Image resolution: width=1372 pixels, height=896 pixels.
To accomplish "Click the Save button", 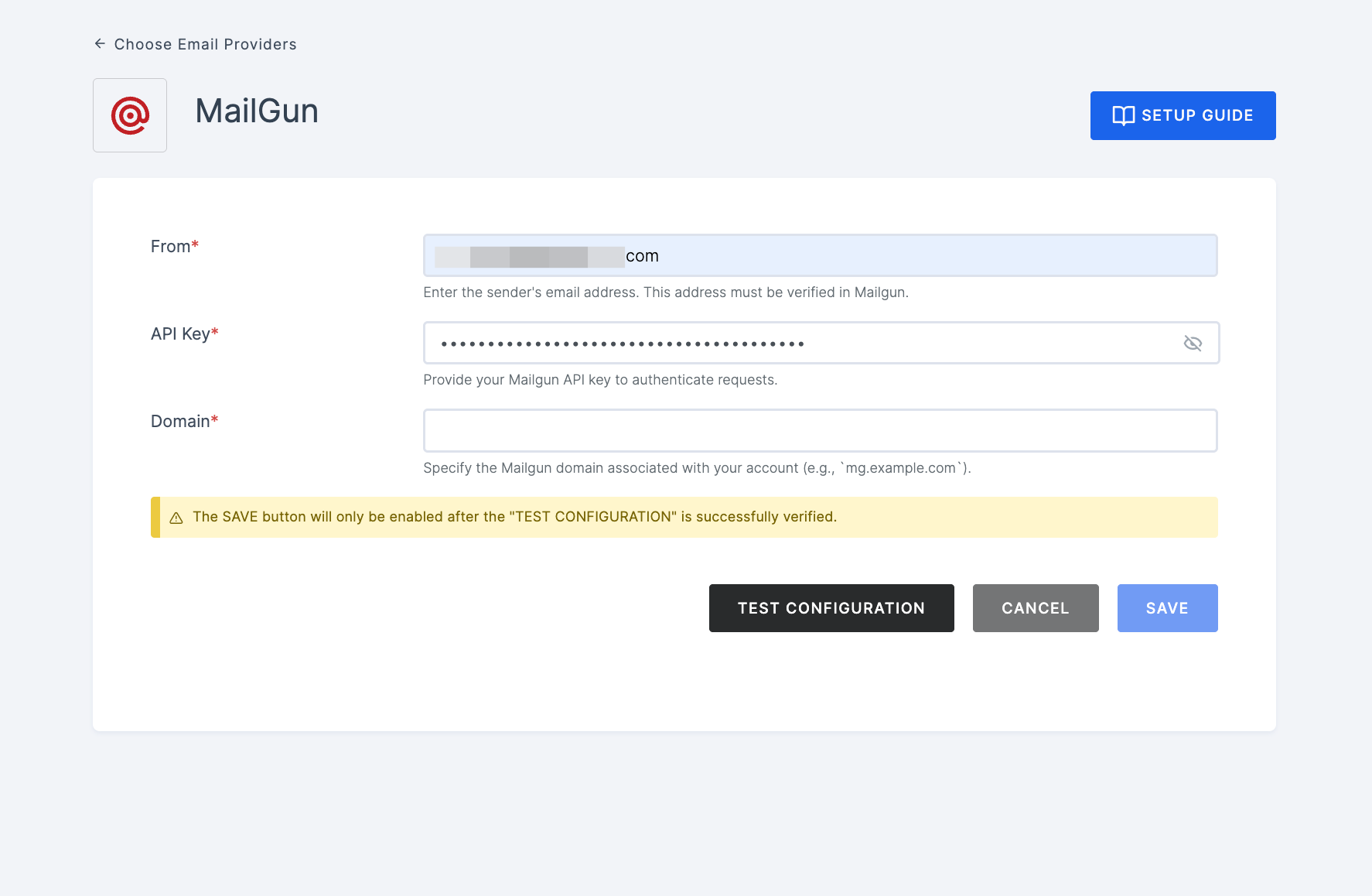I will 1167,608.
